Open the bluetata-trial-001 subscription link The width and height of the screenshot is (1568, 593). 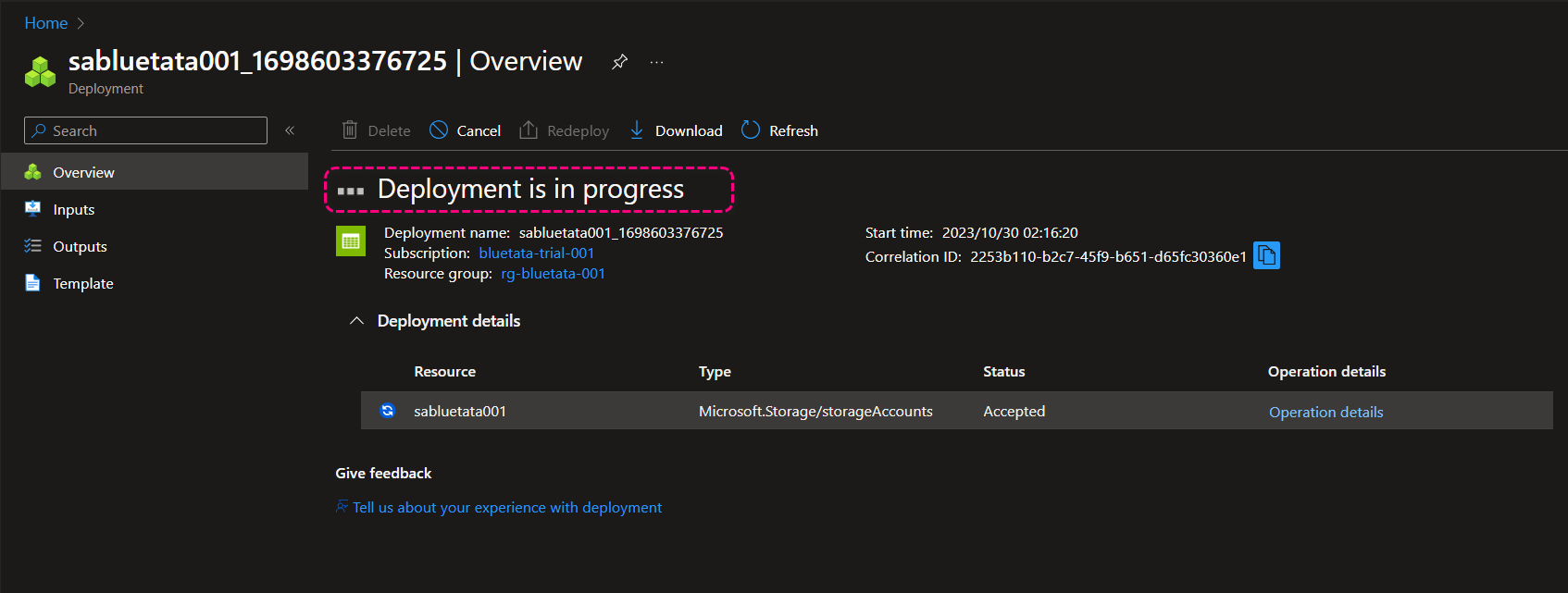[536, 253]
